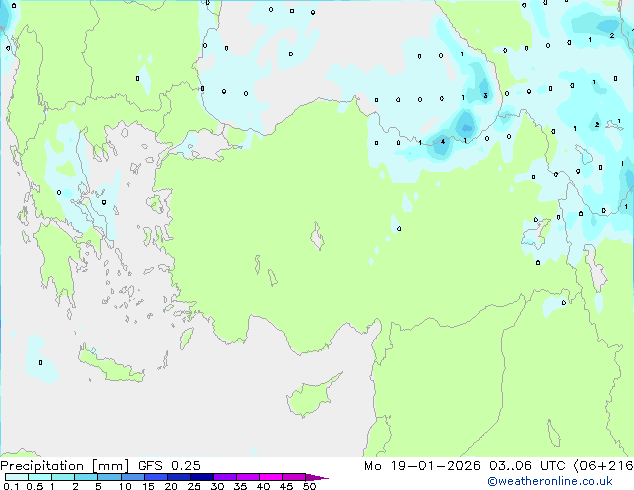This screenshot has height=490, width=634.
Task: Click the '50' legend scale label
Action: tap(309, 486)
